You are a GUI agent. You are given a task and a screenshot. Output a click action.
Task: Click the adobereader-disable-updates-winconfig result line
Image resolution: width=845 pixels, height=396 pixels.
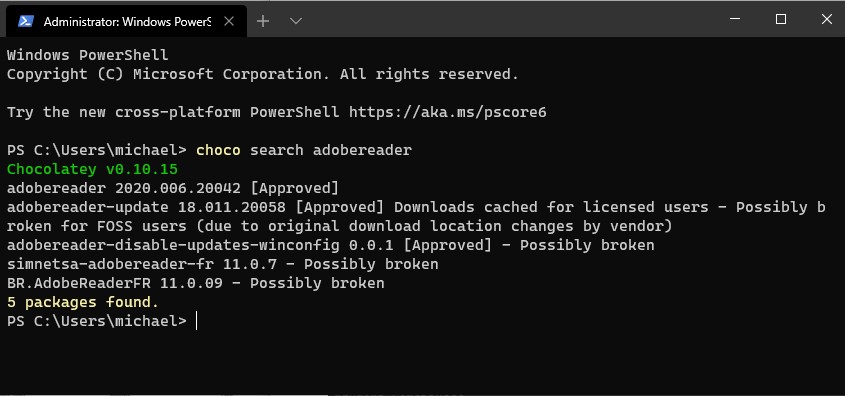coord(330,245)
